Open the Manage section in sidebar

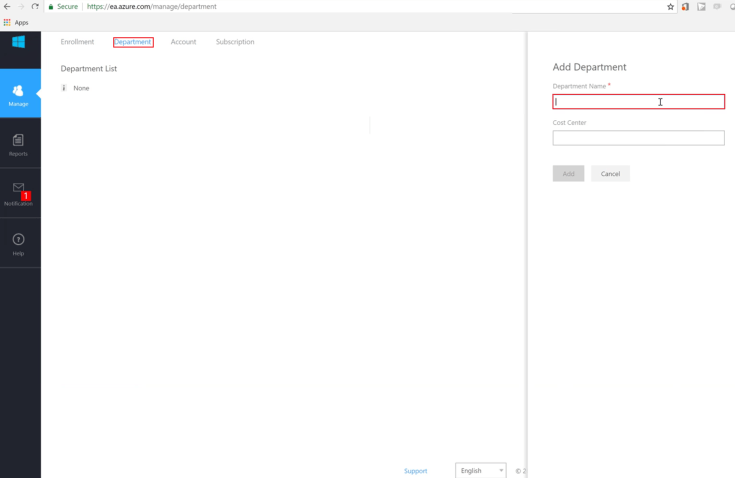(x=18, y=94)
